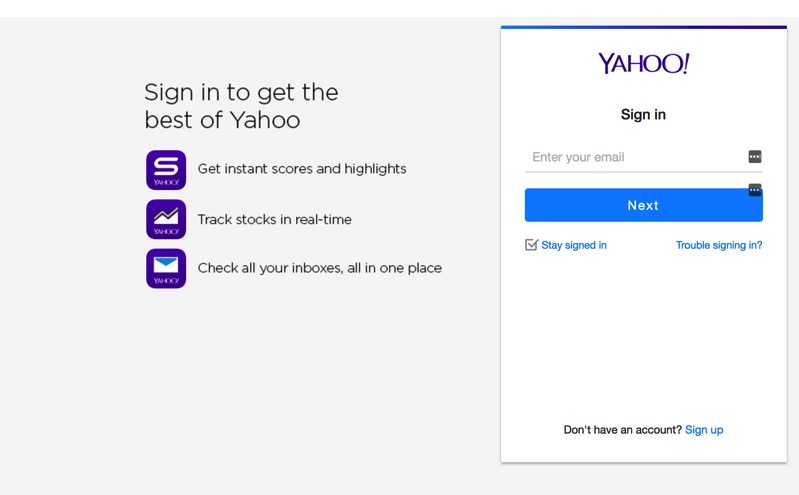Image resolution: width=799 pixels, height=495 pixels.
Task: Select the Track stocks in real-time text
Action: click(274, 219)
